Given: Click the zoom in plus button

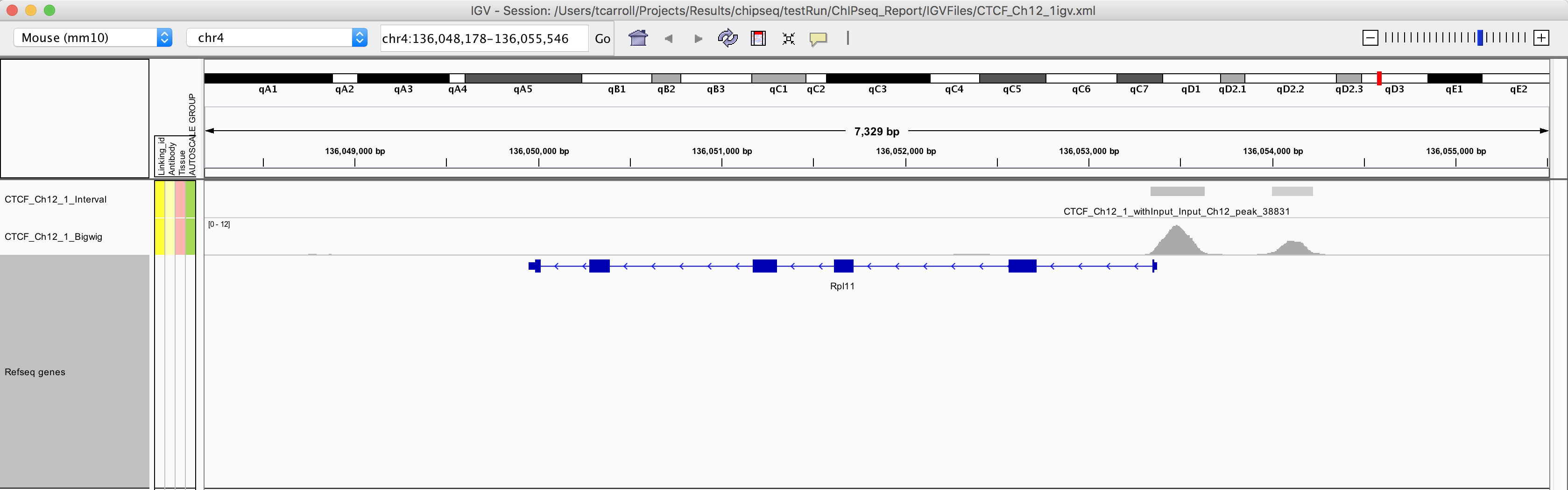Looking at the screenshot, I should point(1540,38).
